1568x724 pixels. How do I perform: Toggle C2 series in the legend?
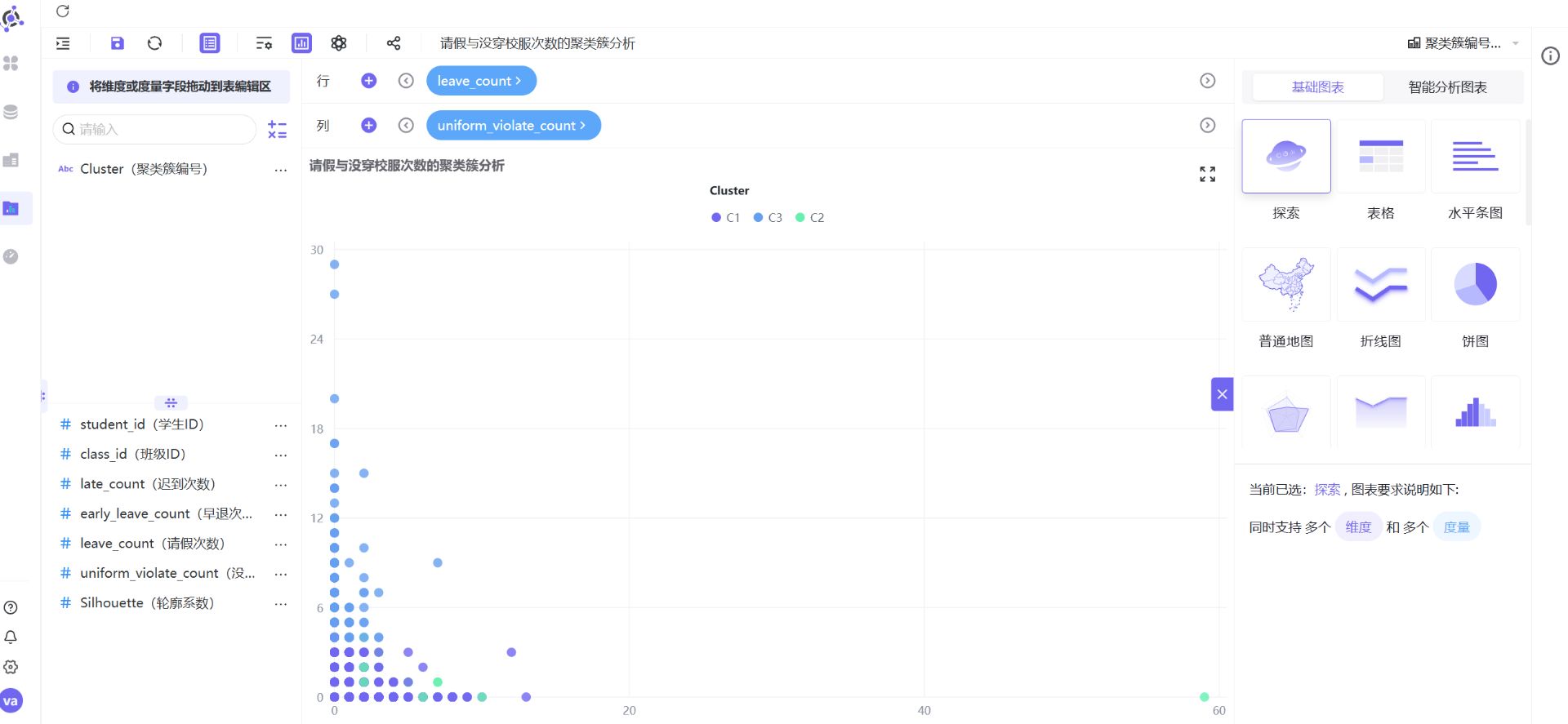809,217
